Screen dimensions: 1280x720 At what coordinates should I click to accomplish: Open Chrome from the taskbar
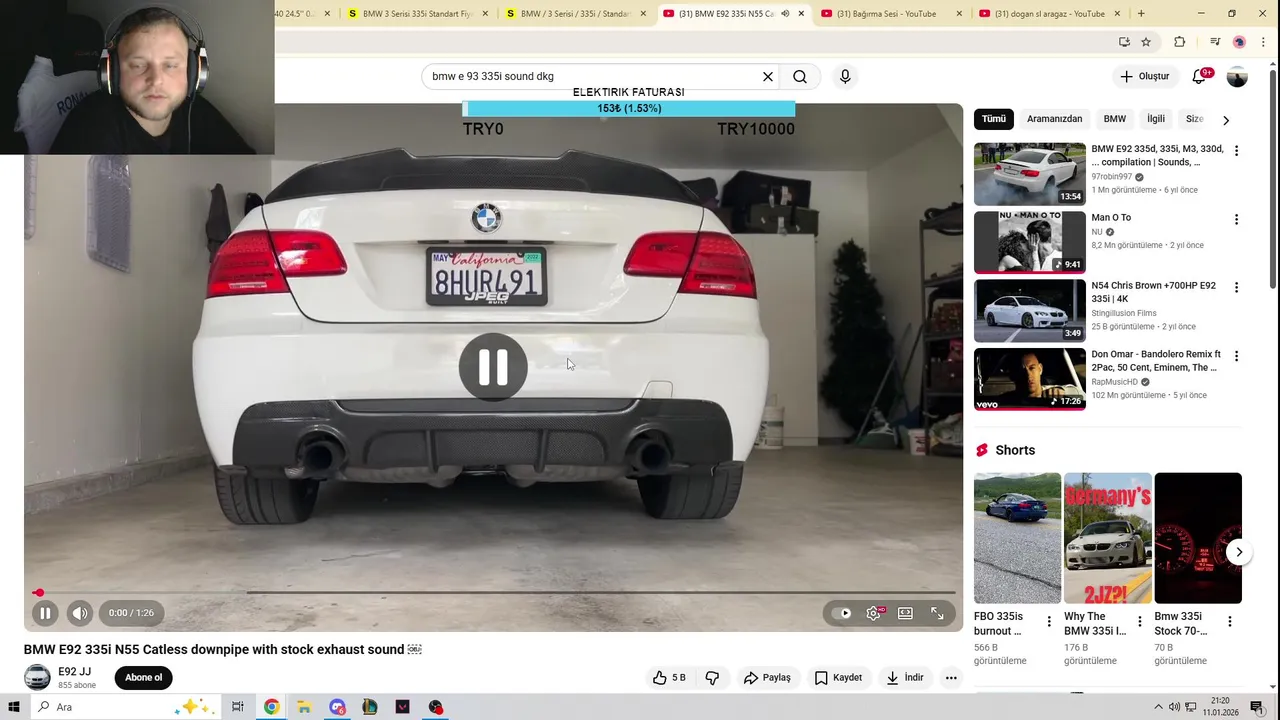tap(271, 707)
